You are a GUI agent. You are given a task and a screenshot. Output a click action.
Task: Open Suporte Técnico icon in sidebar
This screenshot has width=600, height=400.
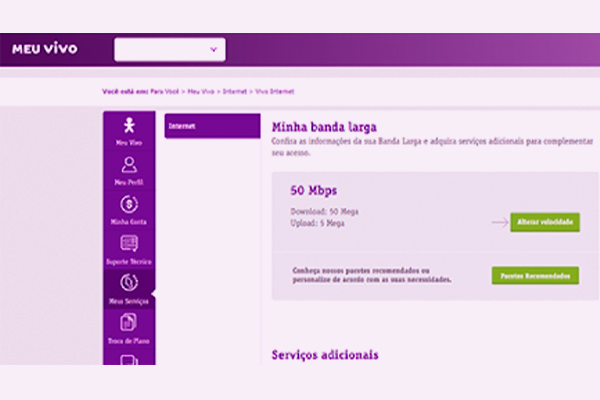pos(129,243)
